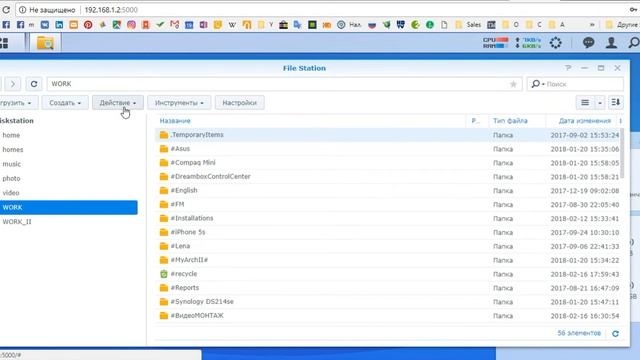This screenshot has height=360, width=640.
Task: Open the DSM main menu grid icon
Action: 4,43
